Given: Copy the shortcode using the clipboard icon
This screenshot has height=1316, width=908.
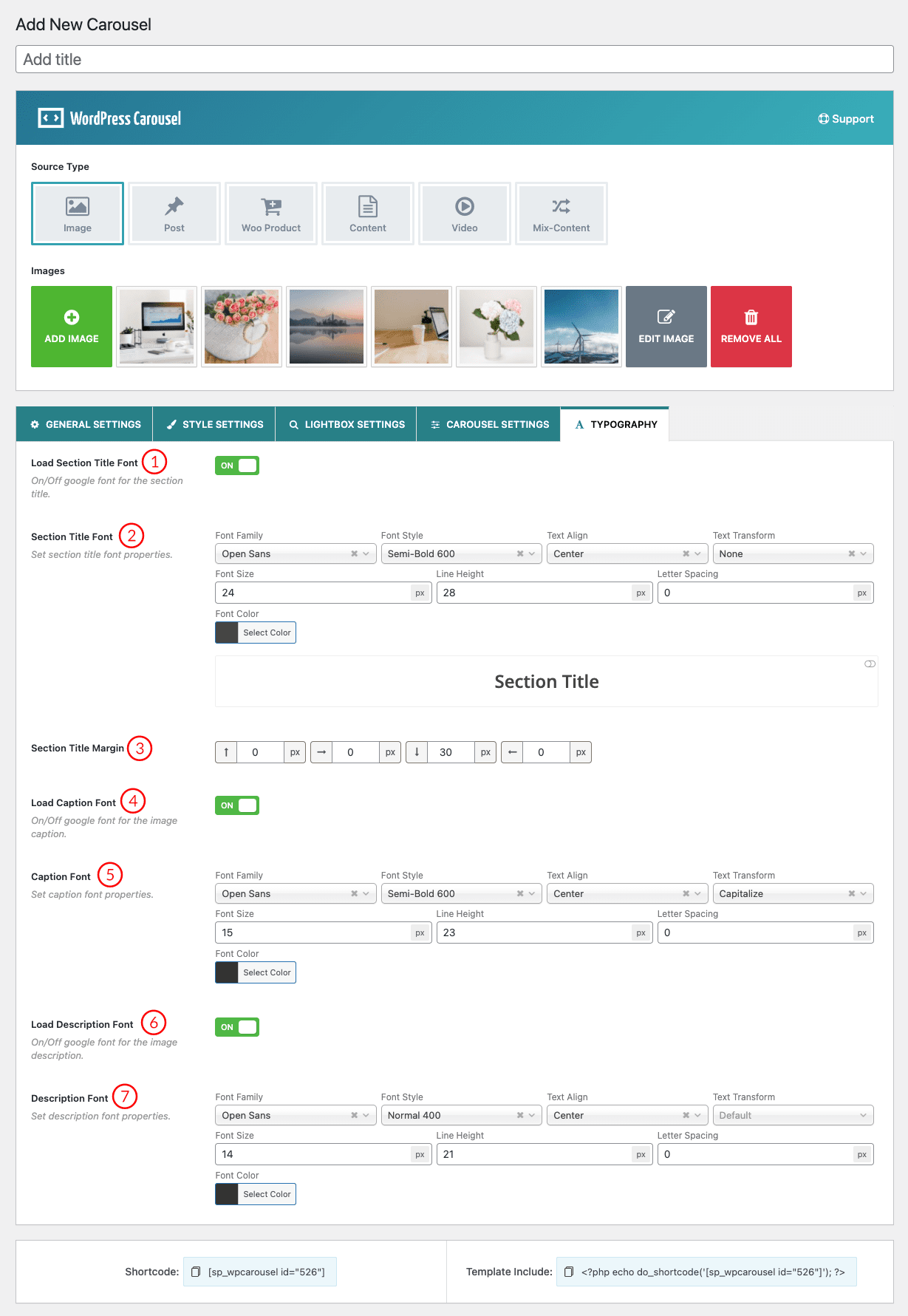Looking at the screenshot, I should tap(196, 1272).
